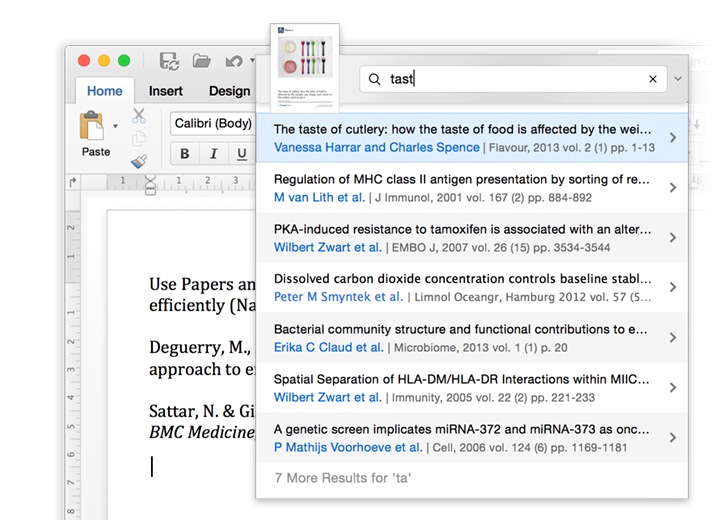
Task: Clear the search with the X button
Action: (653, 79)
